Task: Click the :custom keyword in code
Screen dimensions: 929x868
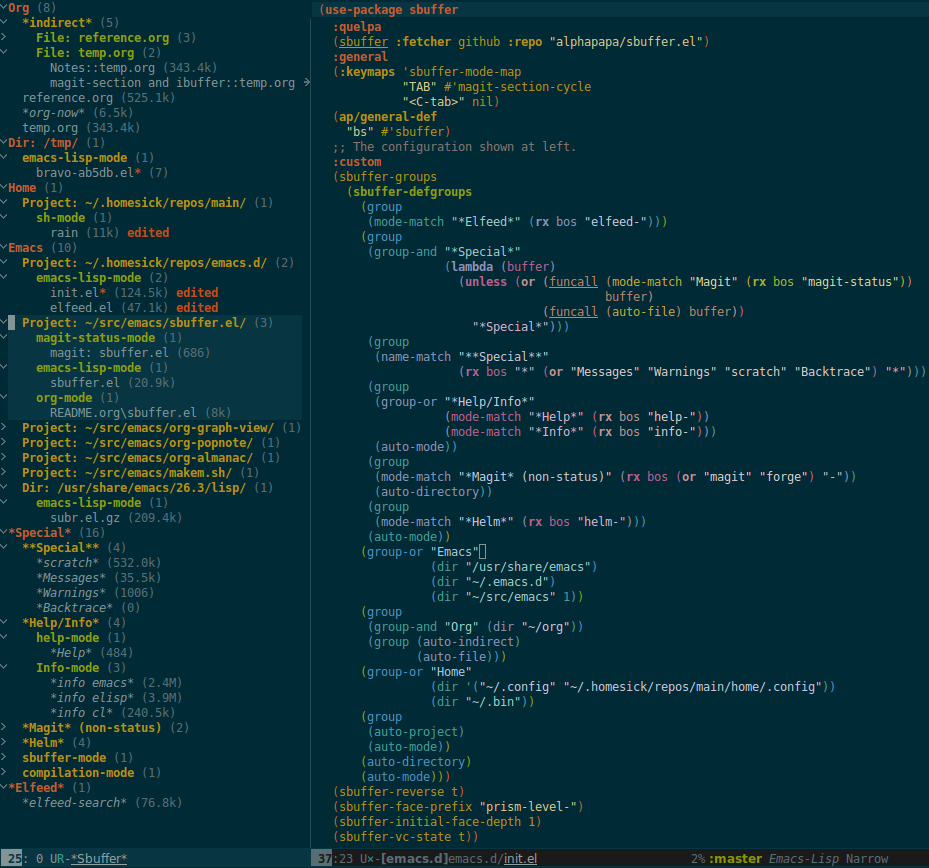Action: pos(357,162)
